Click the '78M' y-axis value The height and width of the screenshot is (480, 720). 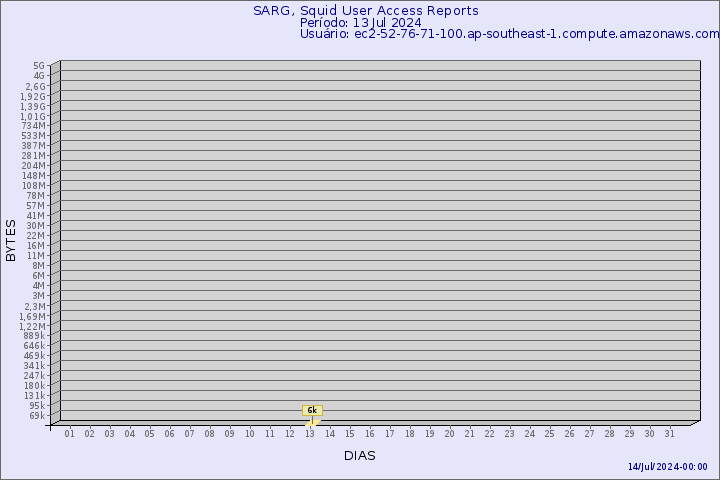coord(36,196)
